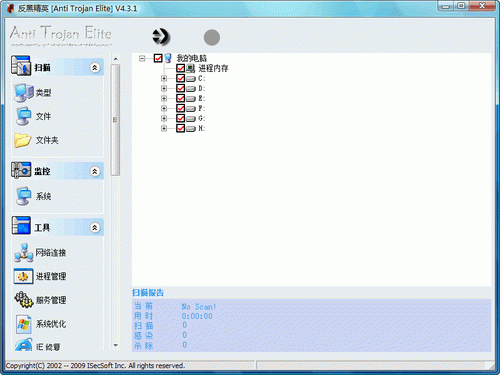Toggle the C: drive checkbox
Screen dimensions: 500x375
pos(181,78)
